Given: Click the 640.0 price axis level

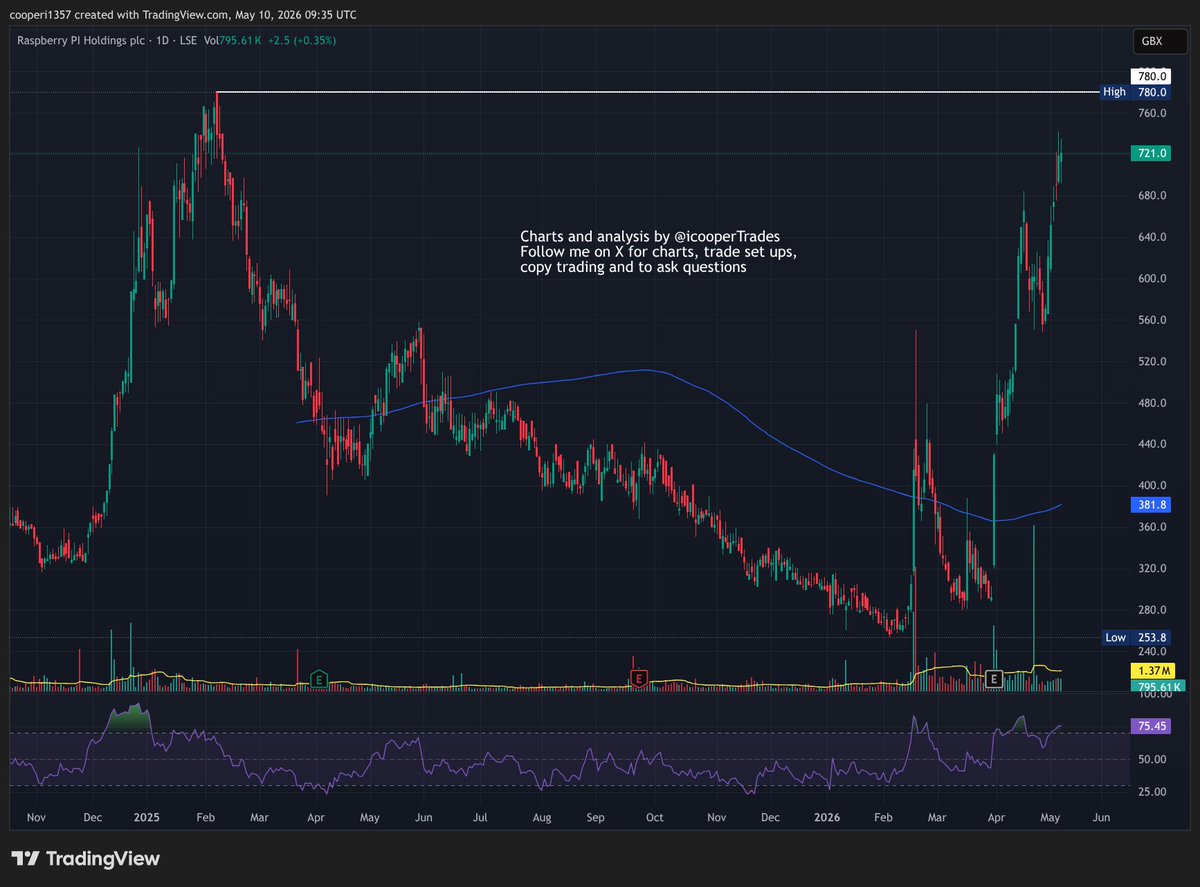Looking at the screenshot, I should pyautogui.click(x=1151, y=237).
